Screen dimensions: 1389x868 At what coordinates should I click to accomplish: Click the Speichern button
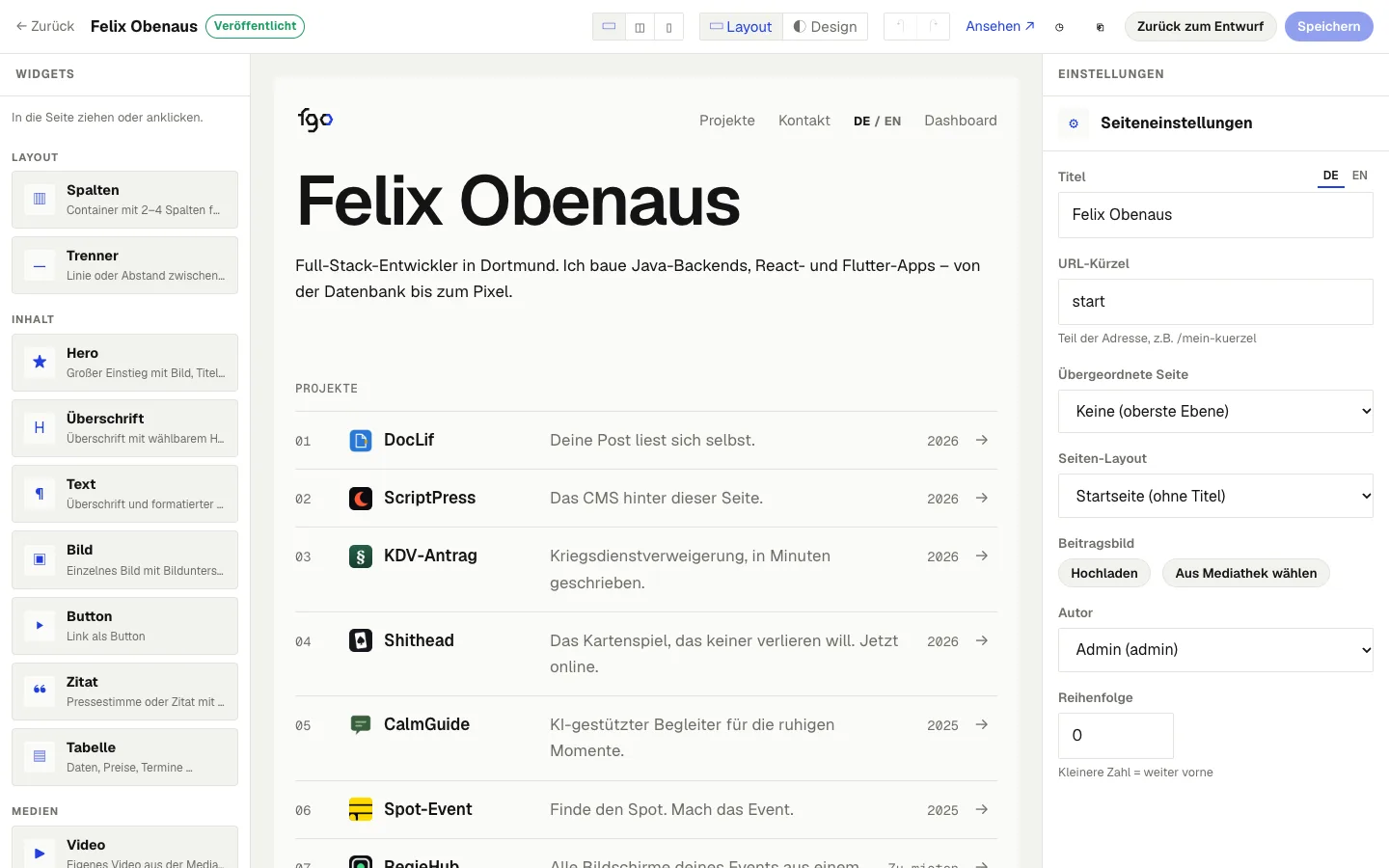tap(1328, 26)
